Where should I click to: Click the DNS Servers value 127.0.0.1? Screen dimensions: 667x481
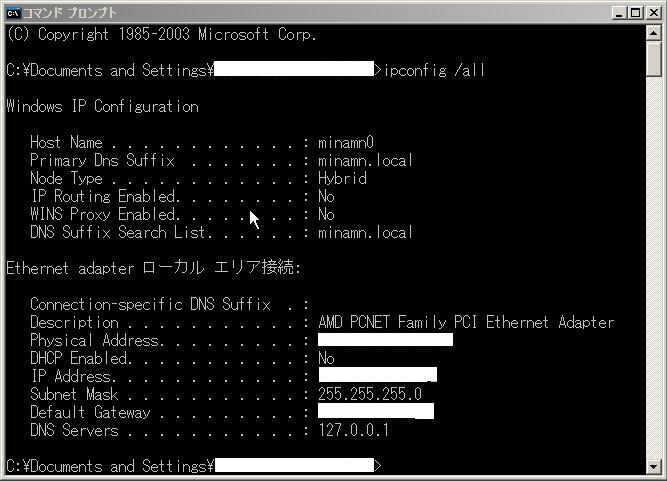coord(353,430)
